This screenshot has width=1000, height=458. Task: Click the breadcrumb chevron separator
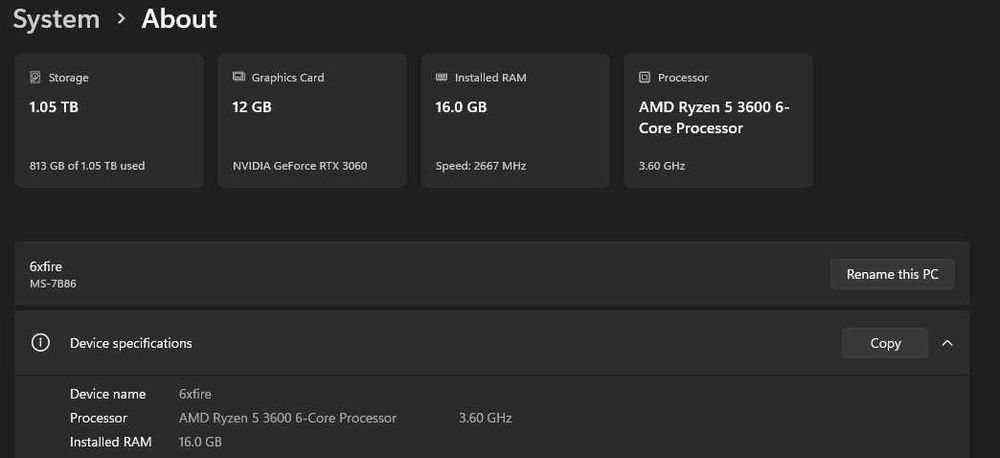121,18
